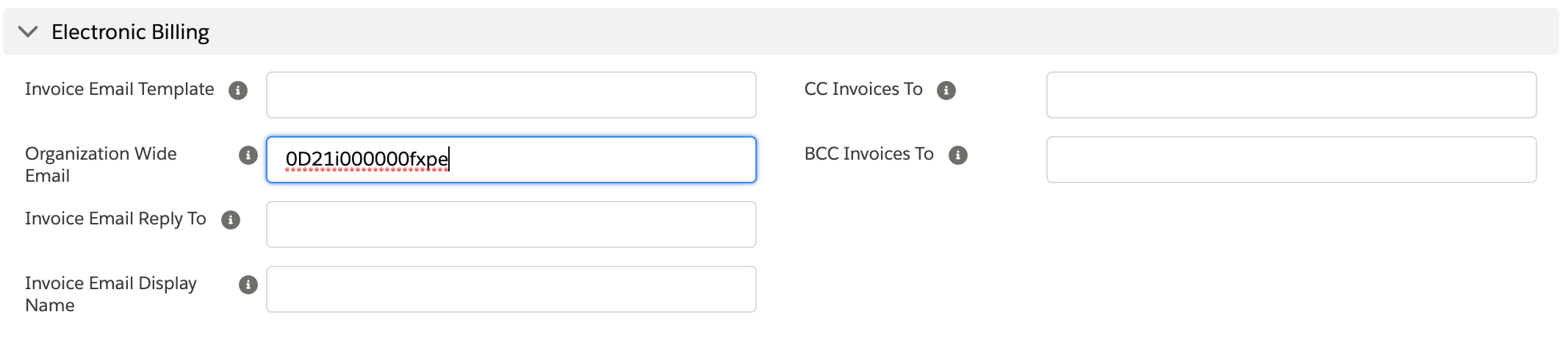
Task: Click the CC Invoices To label text
Action: (863, 89)
